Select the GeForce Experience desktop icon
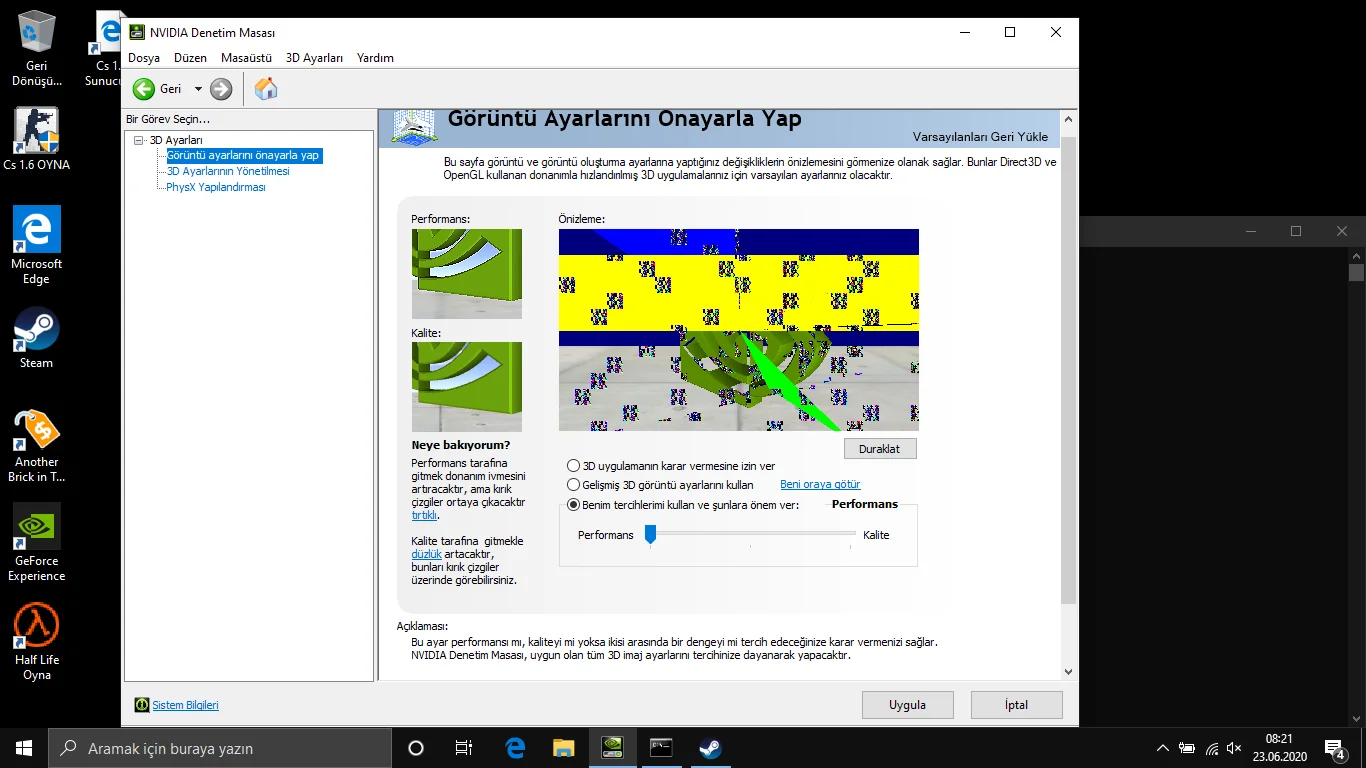Image resolution: width=1366 pixels, height=768 pixels. tap(37, 543)
